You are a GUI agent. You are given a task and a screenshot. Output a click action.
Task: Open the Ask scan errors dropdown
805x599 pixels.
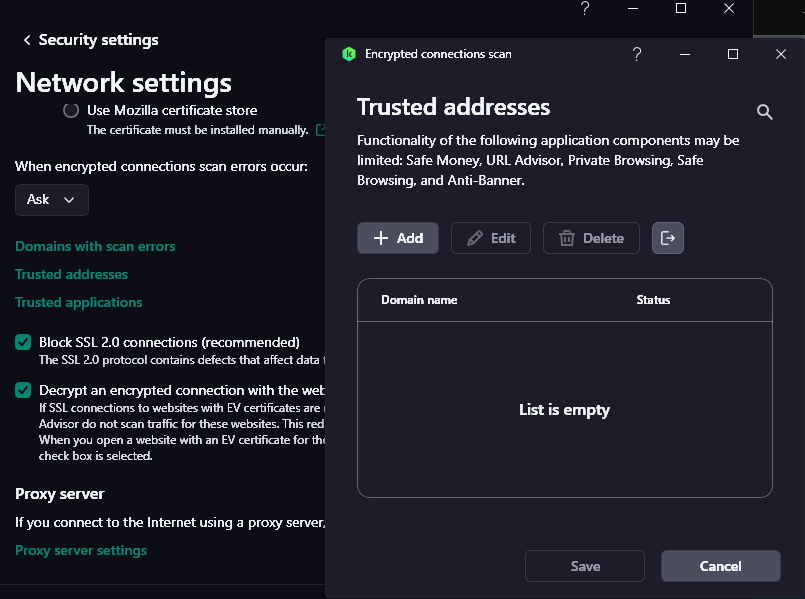click(52, 200)
